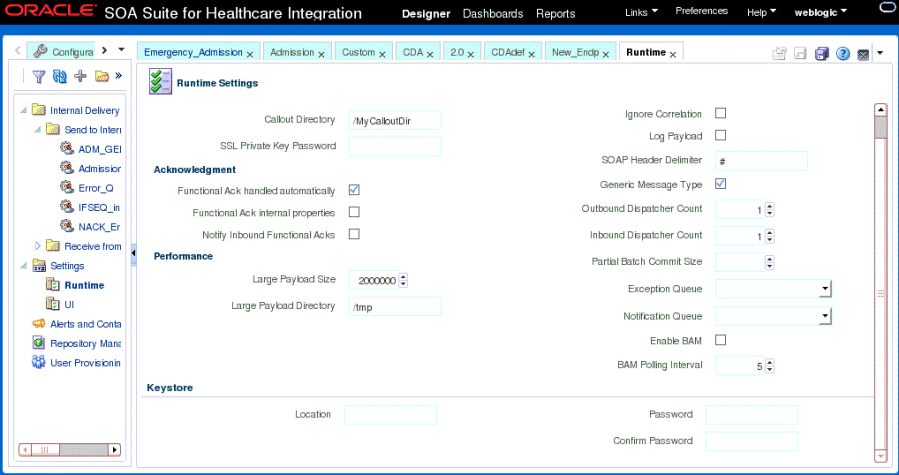899x475 pixels.
Task: Click ADM_GEI endpoint gear icon
Action: (x=67, y=149)
